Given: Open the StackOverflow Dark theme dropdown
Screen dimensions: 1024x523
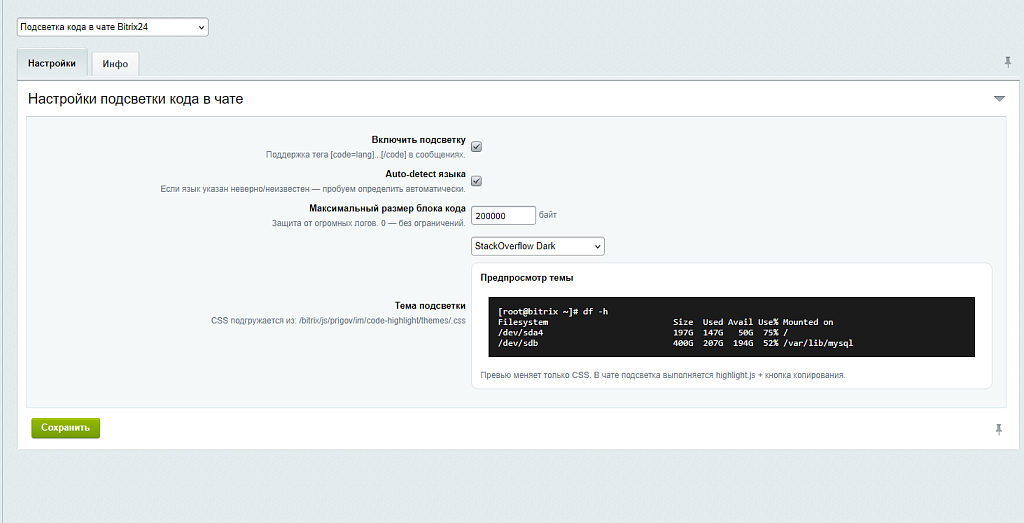Looking at the screenshot, I should [537, 246].
